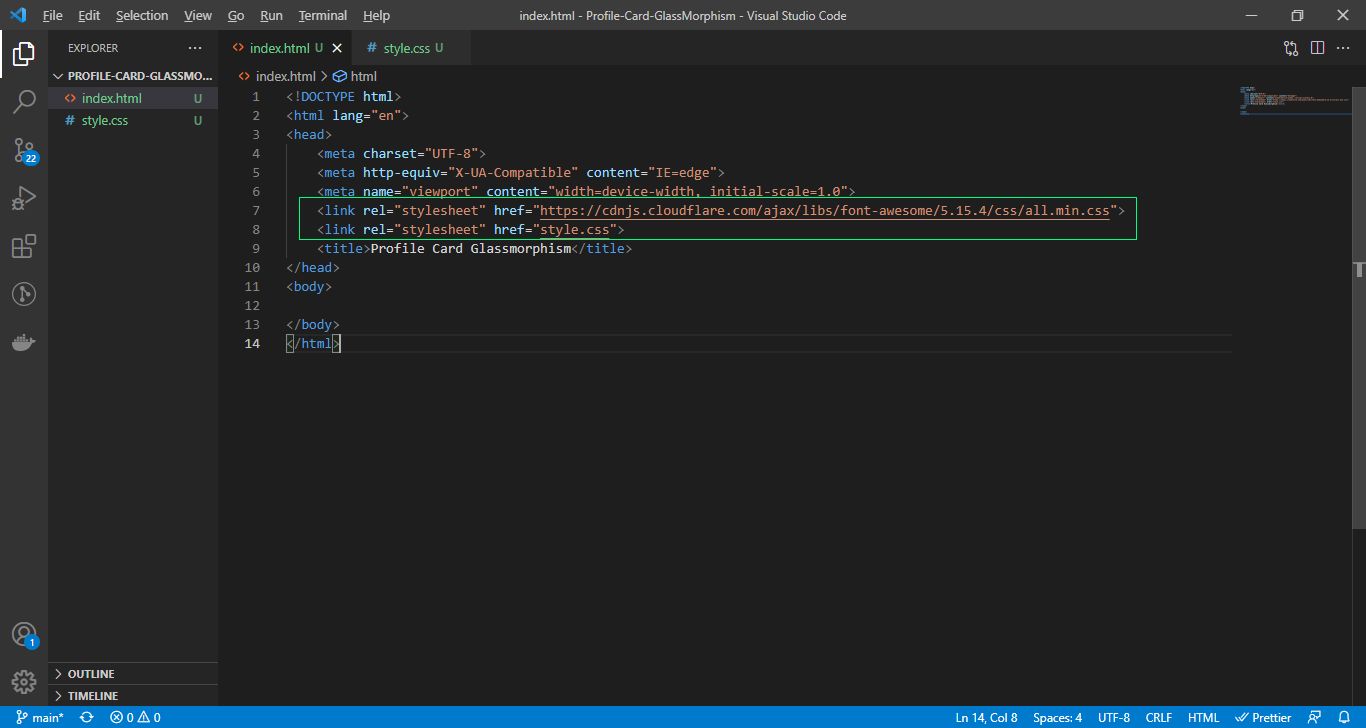
Task: Open the Search view icon
Action: point(24,101)
